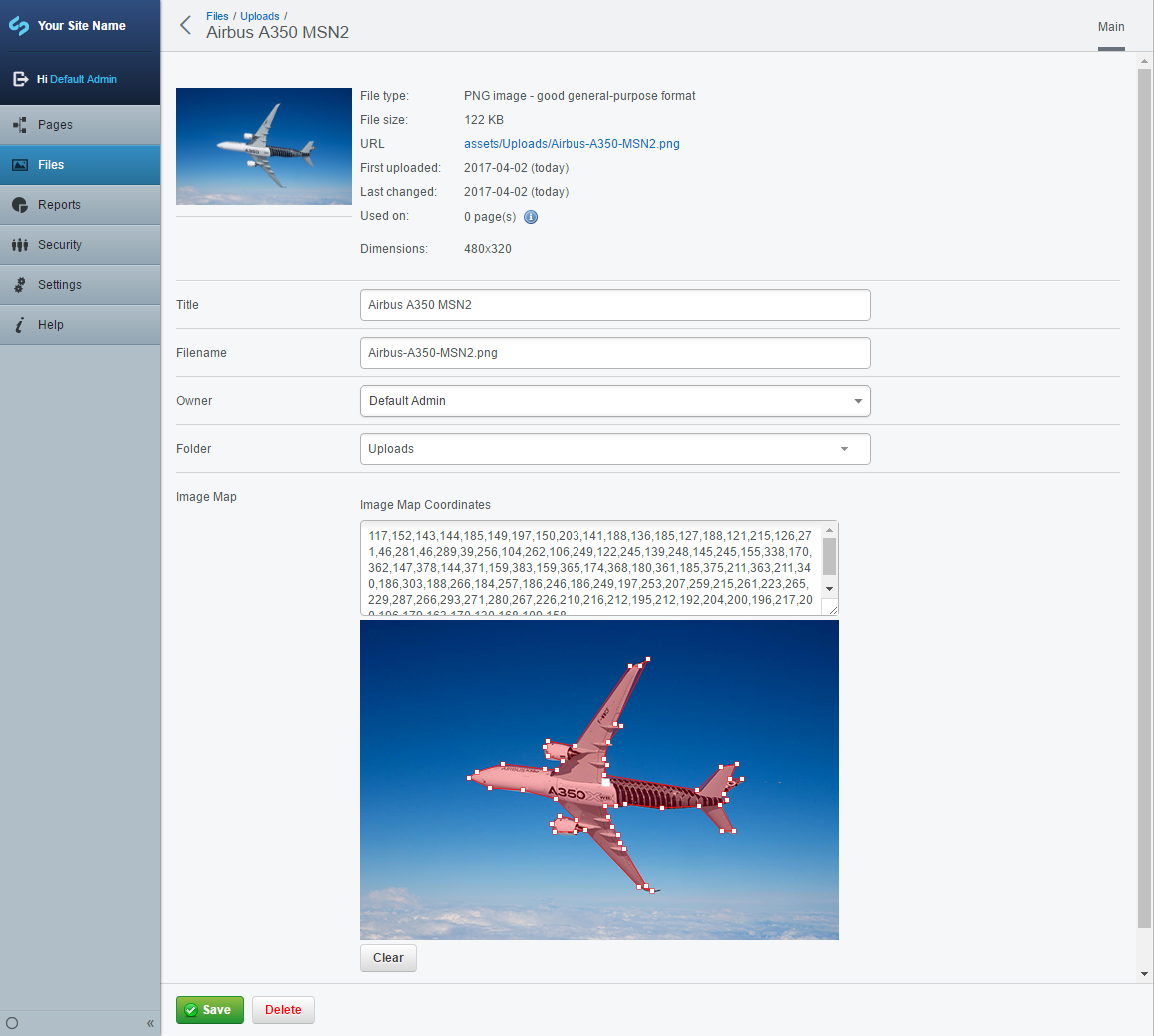Open the Help menu item
The image size is (1154, 1036).
tap(80, 325)
